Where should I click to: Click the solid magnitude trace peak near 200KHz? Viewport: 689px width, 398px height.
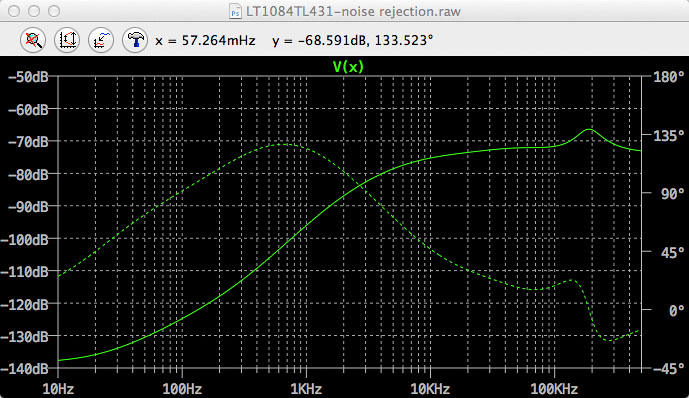tap(588, 129)
